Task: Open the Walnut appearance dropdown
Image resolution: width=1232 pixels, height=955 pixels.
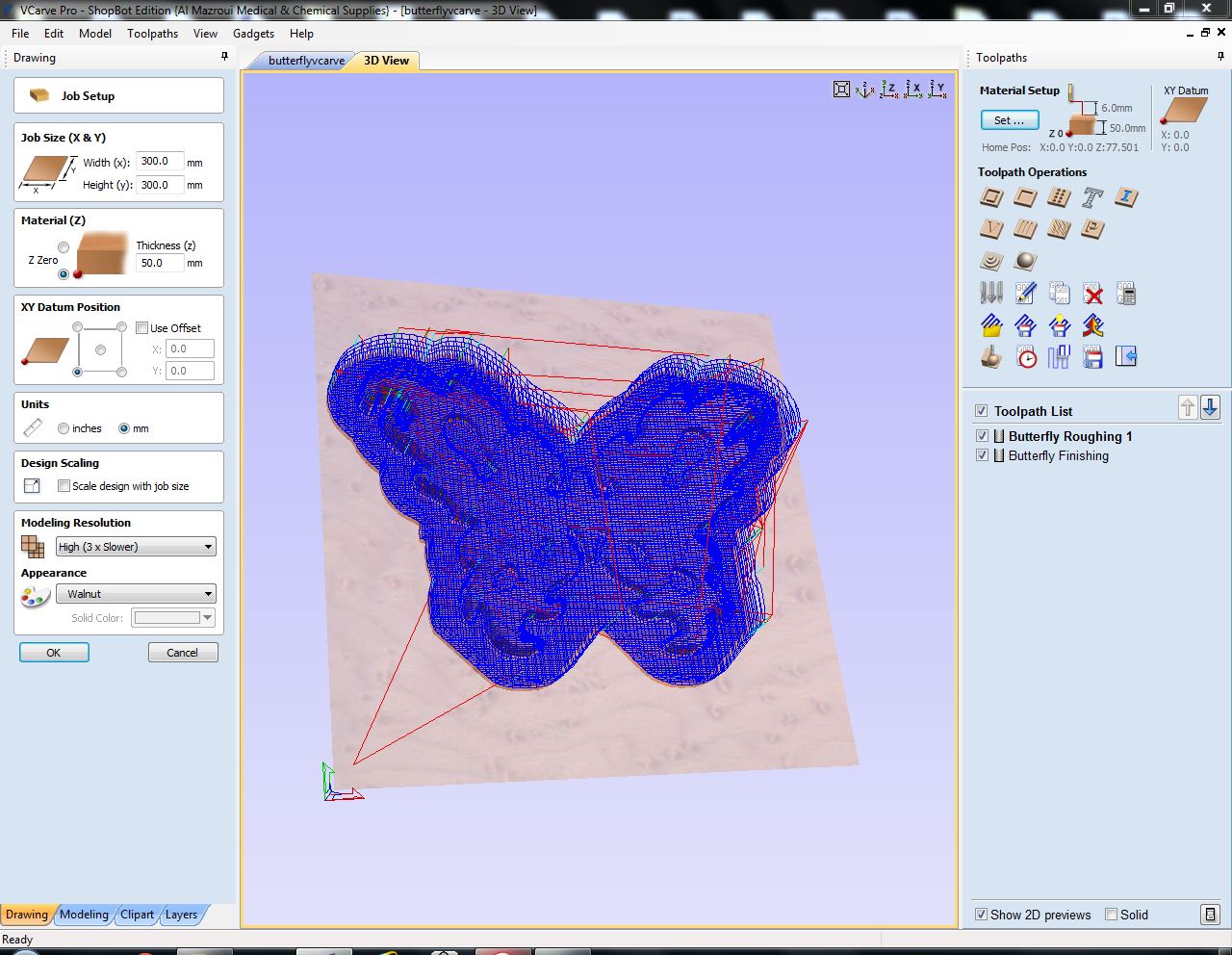Action: coord(136,594)
